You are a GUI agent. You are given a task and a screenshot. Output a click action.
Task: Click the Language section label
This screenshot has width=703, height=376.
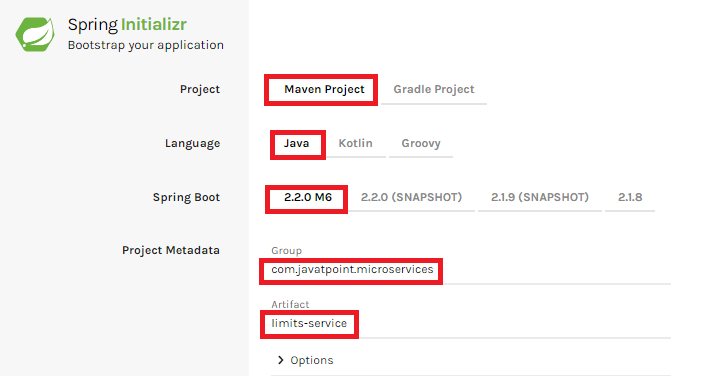point(192,143)
